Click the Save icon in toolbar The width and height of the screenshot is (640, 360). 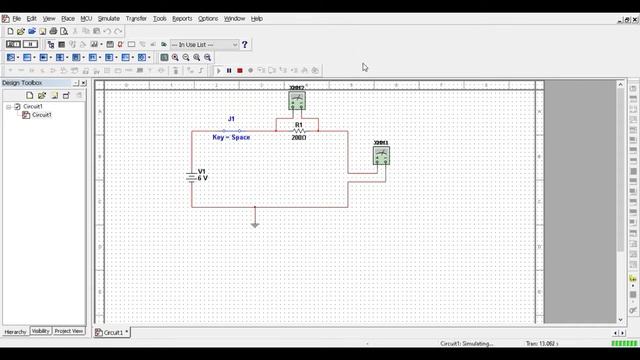coord(42,31)
